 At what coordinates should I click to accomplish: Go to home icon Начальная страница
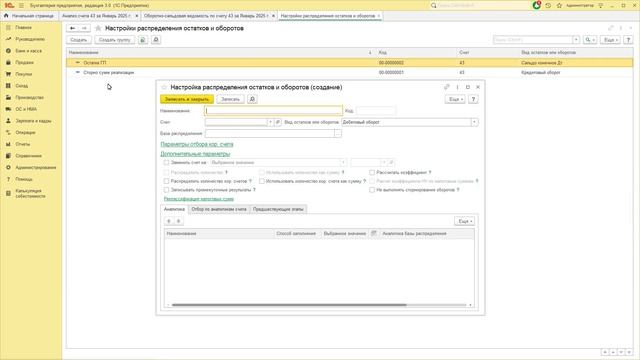point(6,16)
